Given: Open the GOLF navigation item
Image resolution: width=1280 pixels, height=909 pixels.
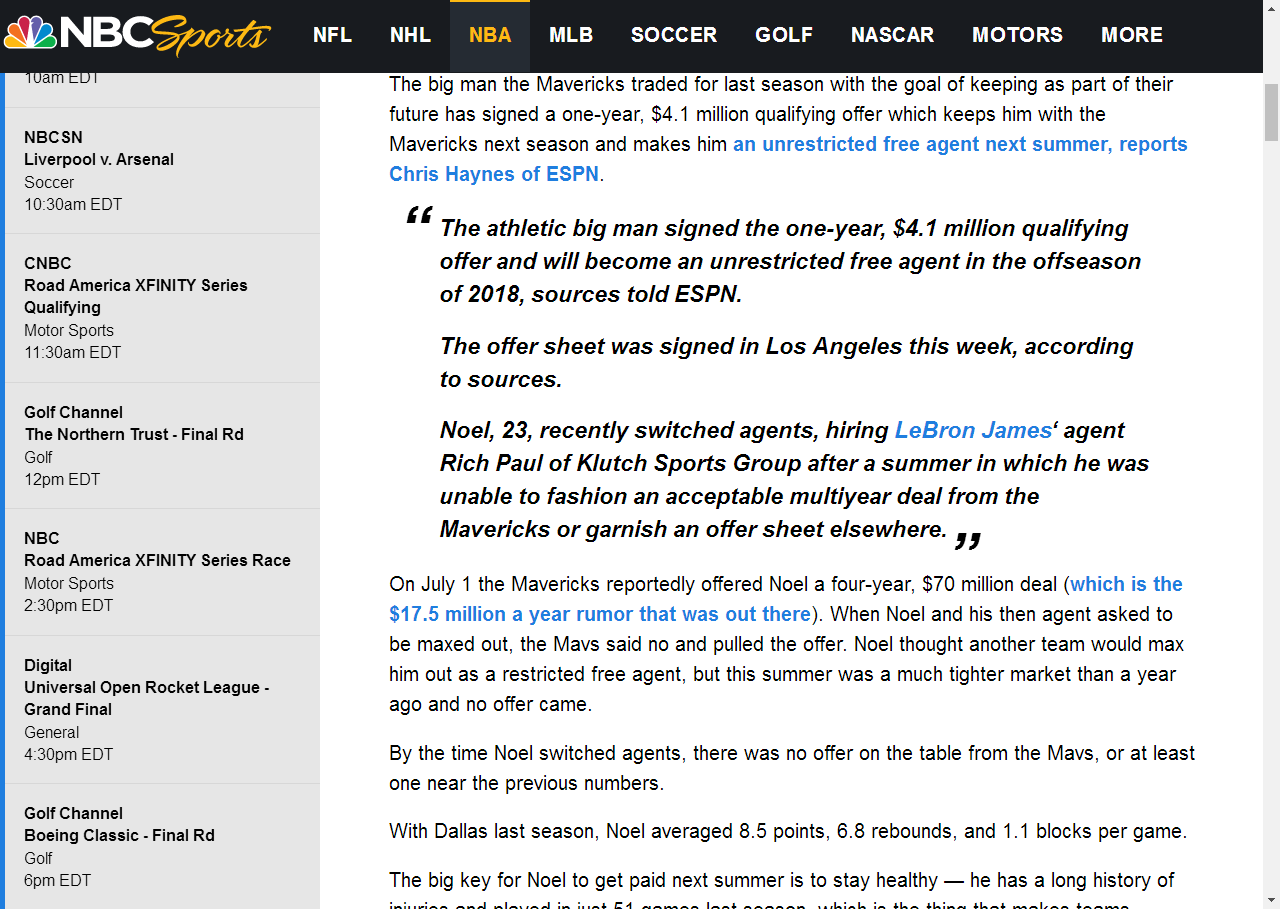Looking at the screenshot, I should [784, 35].
